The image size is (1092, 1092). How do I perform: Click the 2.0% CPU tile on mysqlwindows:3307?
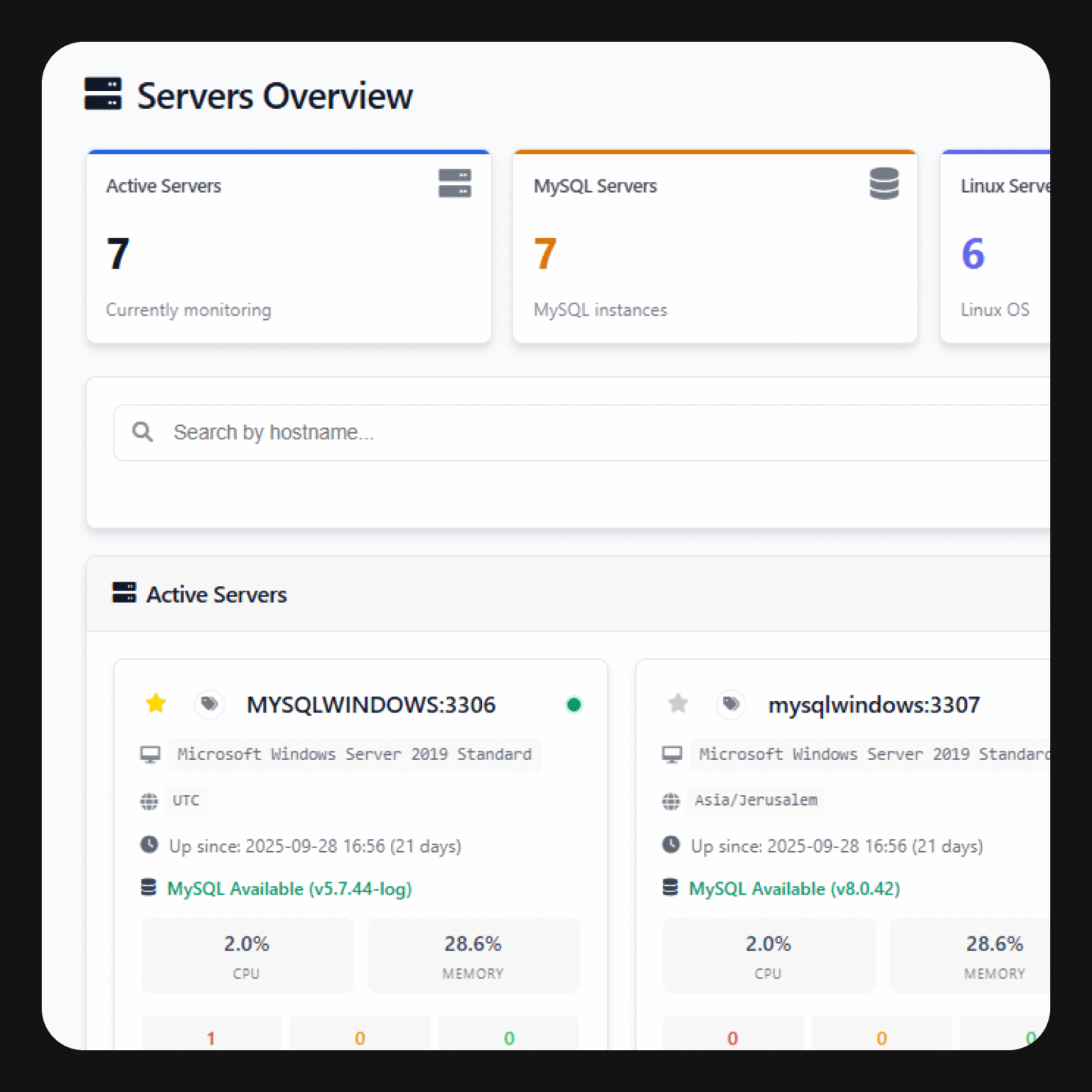(769, 955)
